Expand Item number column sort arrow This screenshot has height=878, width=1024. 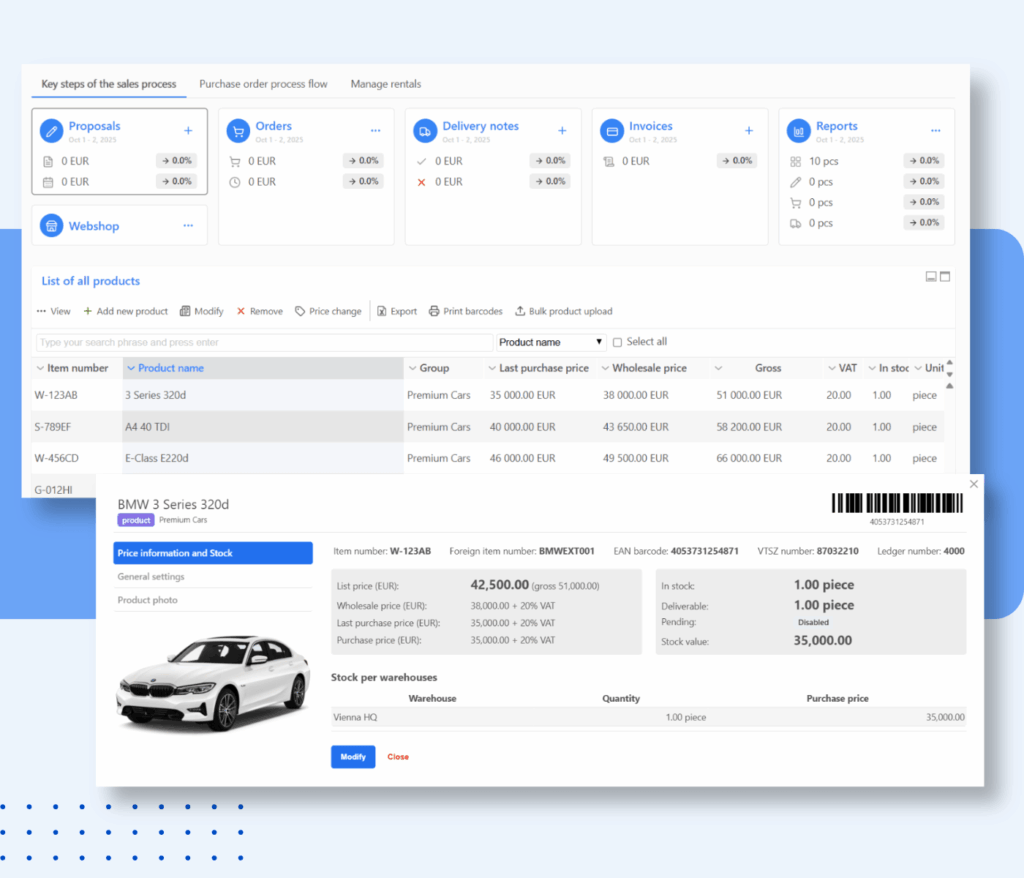tap(40, 368)
